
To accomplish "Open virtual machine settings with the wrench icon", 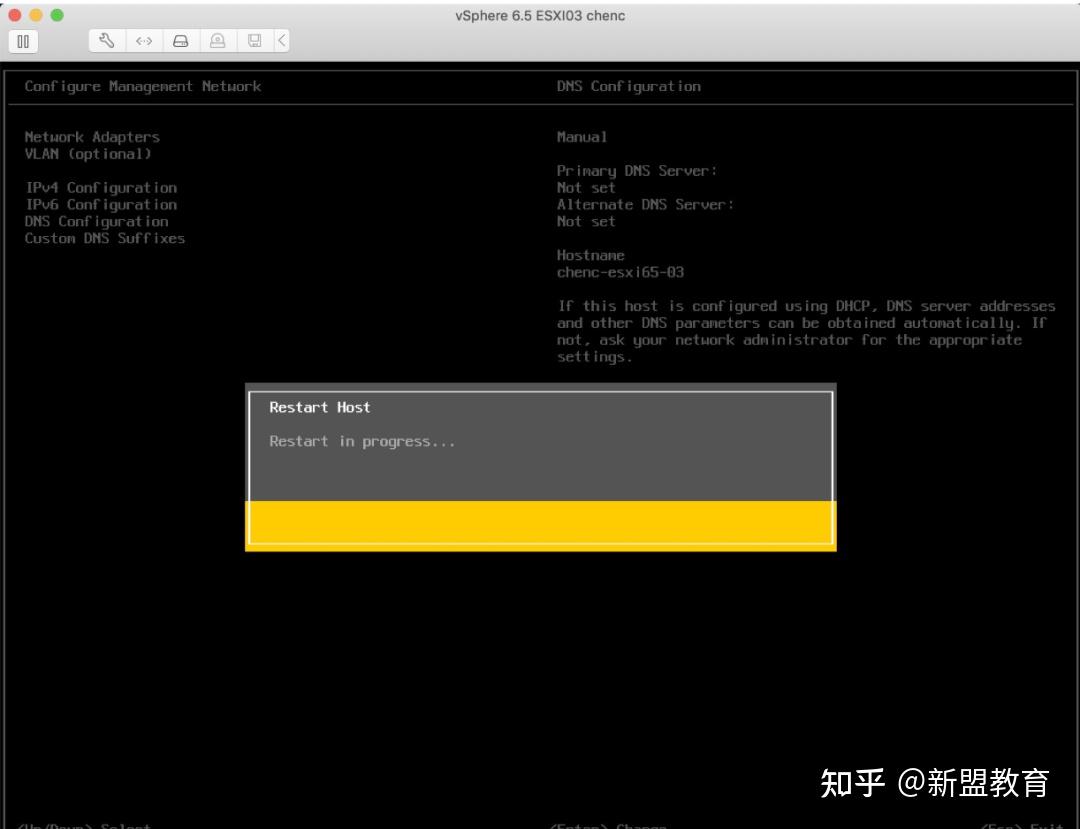I will (105, 41).
